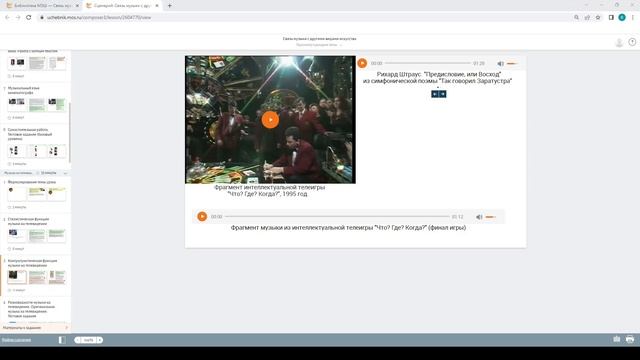Share this page via toolbar icon
This screenshot has height=360, width=640.
click(x=587, y=18)
